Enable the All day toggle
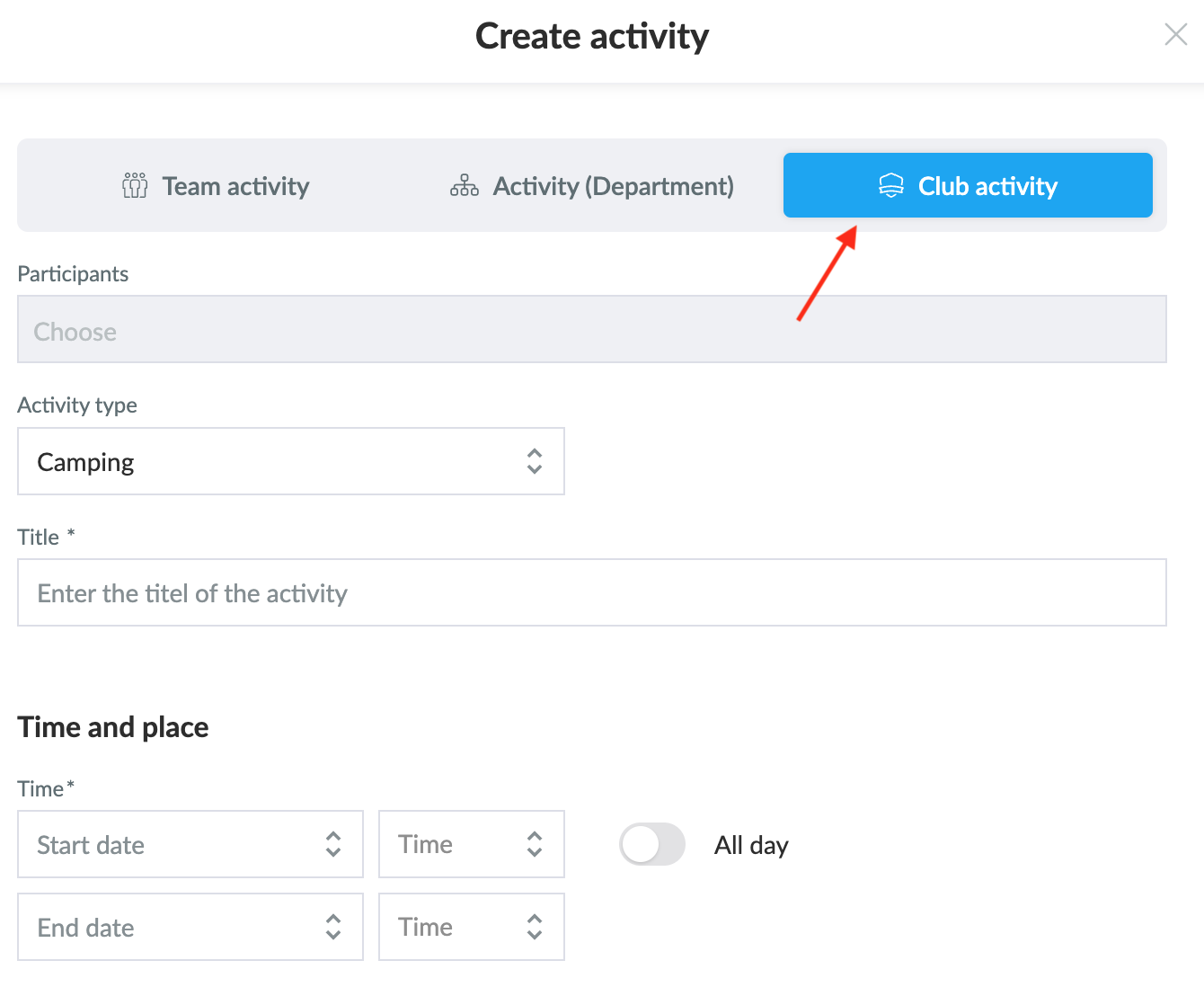Viewport: 1204px width, 996px height. [x=652, y=844]
